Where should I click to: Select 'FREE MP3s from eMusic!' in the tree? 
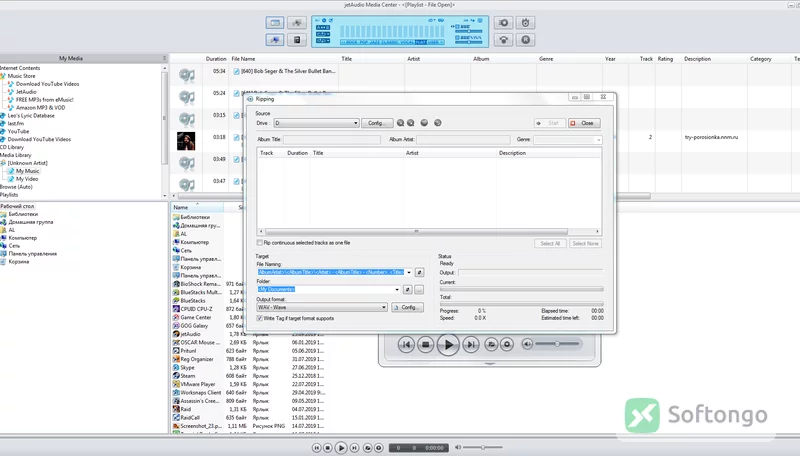(44, 100)
